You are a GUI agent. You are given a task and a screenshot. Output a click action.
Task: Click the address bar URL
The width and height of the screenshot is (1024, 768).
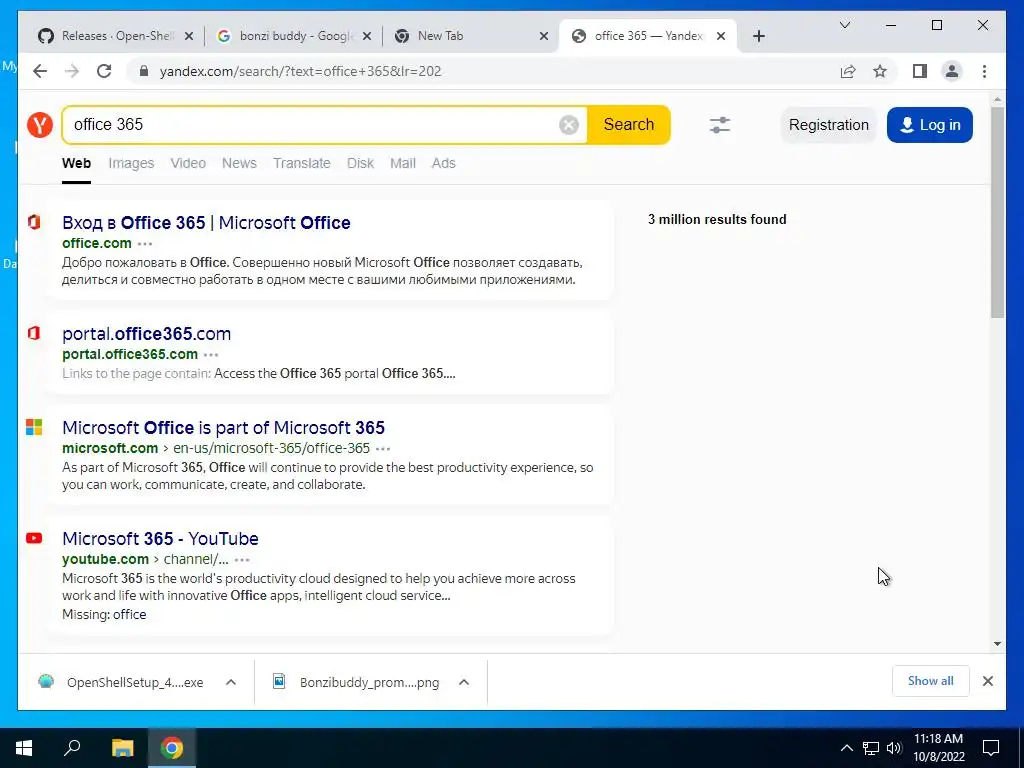[300, 71]
